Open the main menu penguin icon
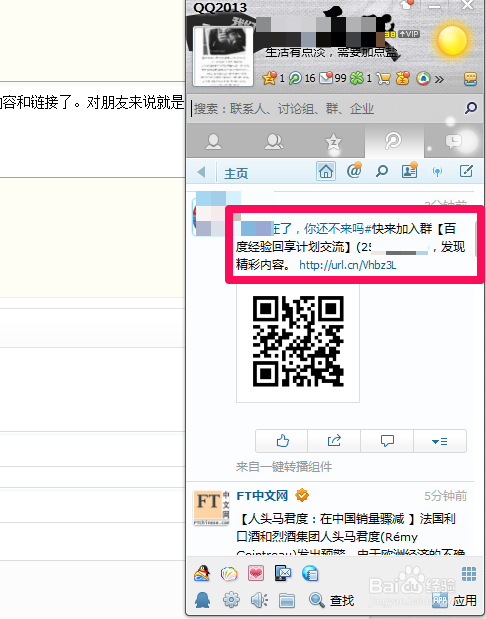This screenshot has height=619, width=486. point(203,600)
